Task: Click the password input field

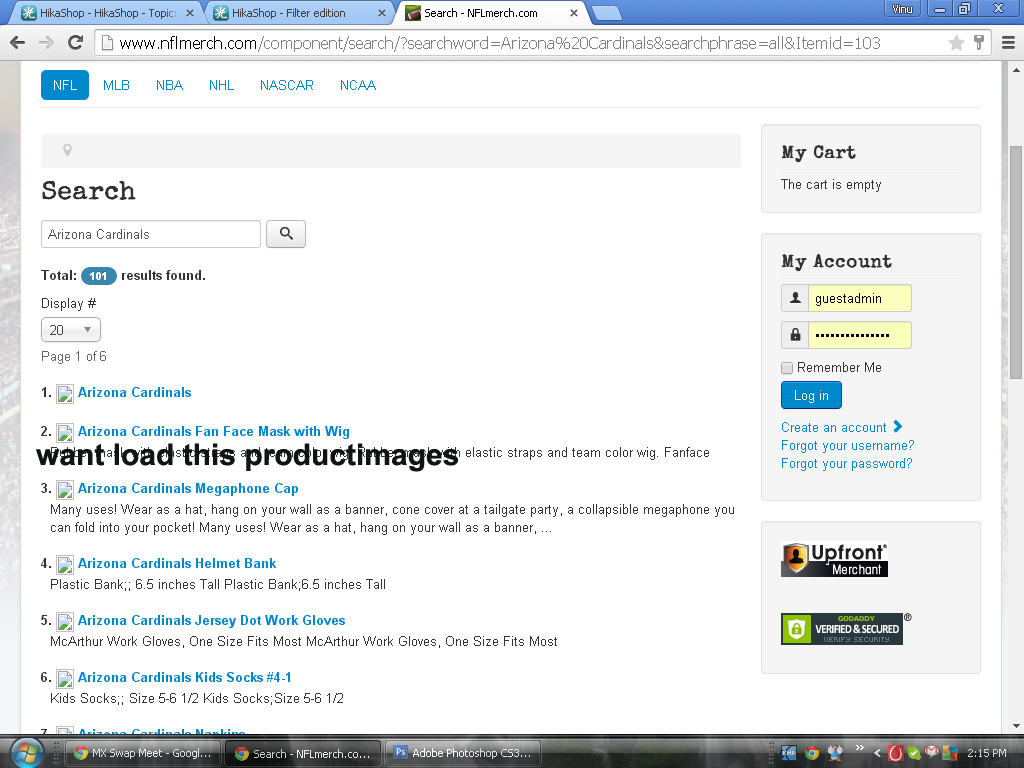Action: (859, 335)
